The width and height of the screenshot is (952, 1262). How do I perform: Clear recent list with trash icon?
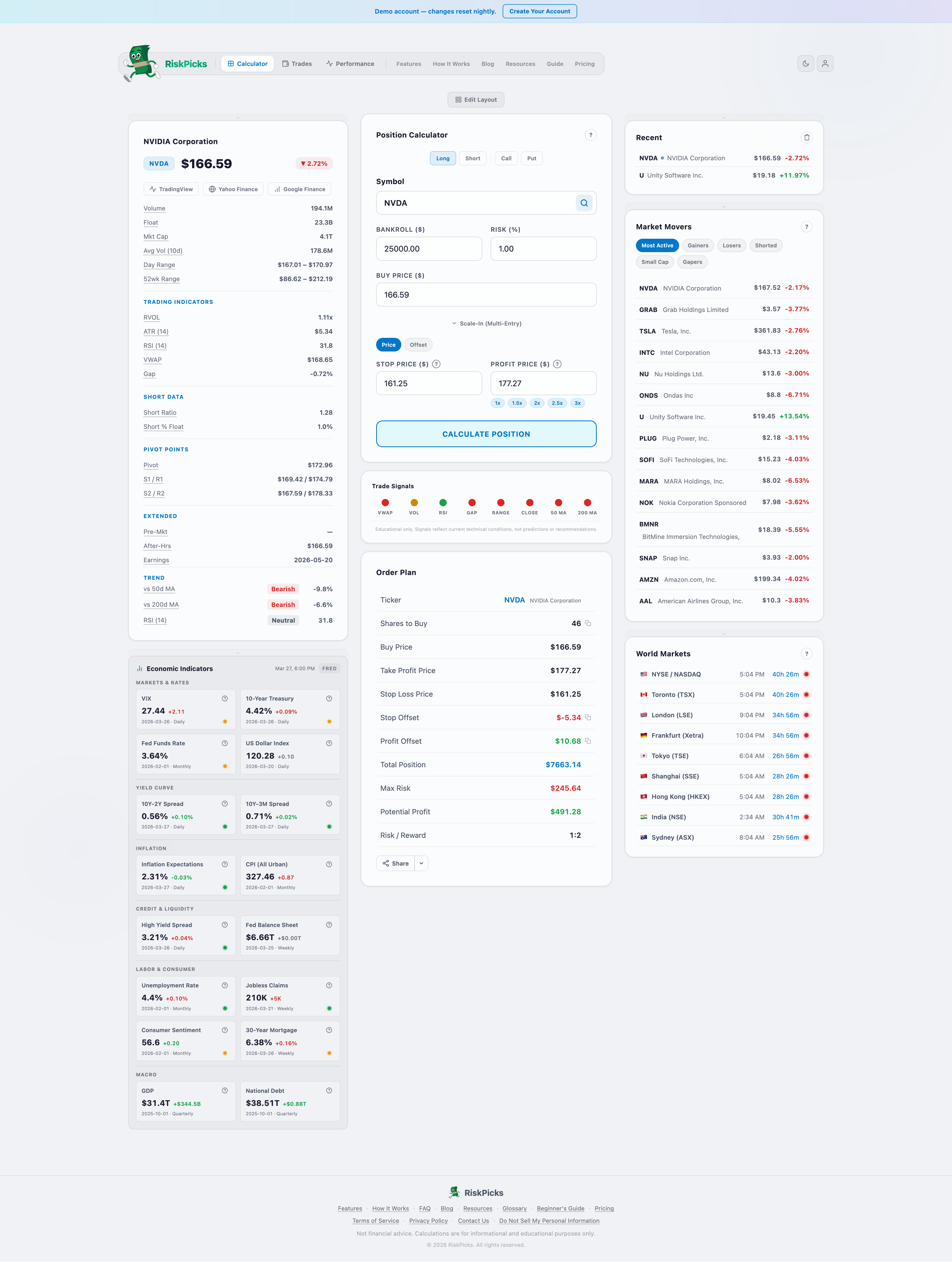[x=807, y=138]
